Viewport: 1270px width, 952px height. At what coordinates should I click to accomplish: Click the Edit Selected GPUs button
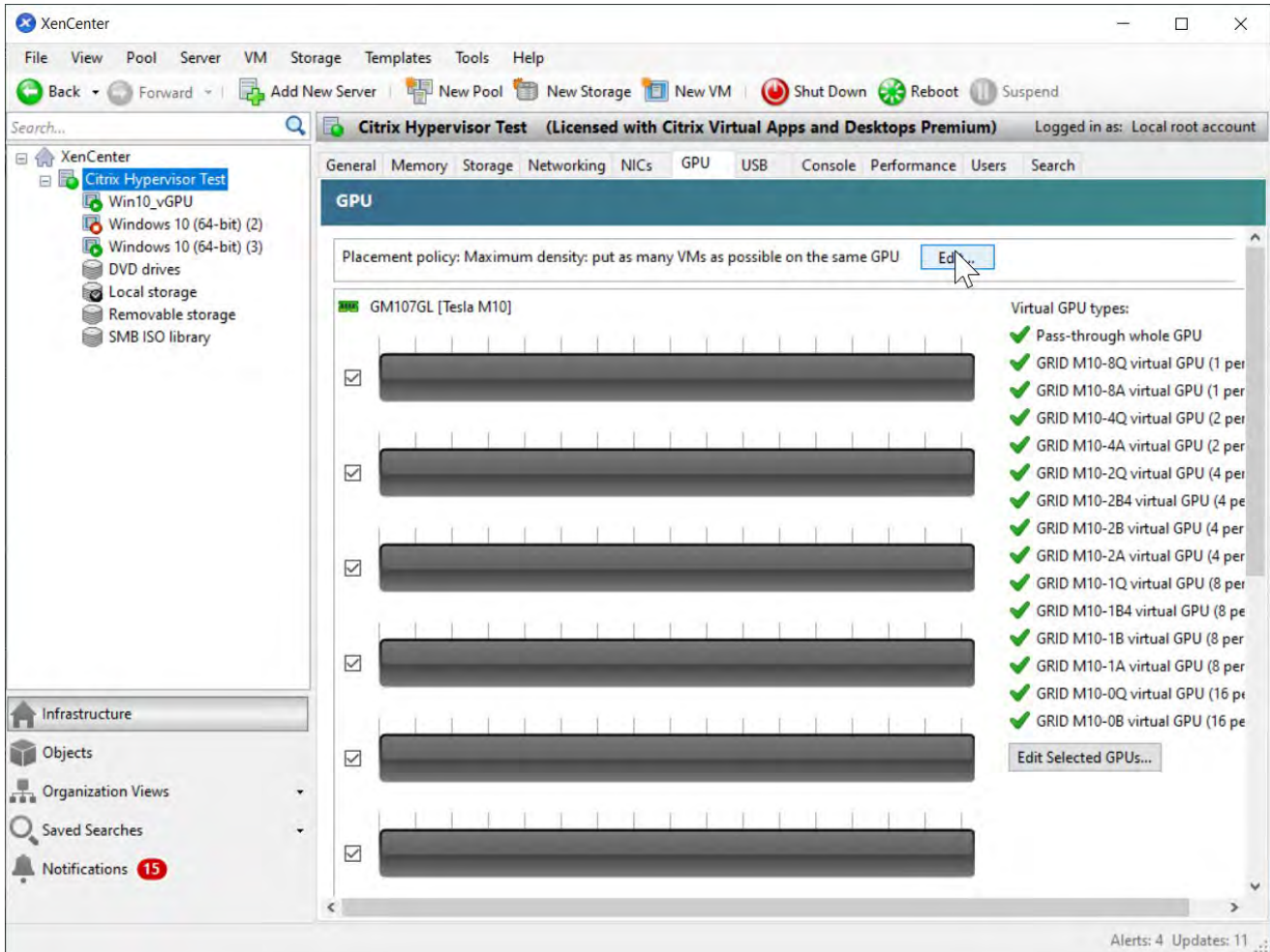click(1084, 758)
